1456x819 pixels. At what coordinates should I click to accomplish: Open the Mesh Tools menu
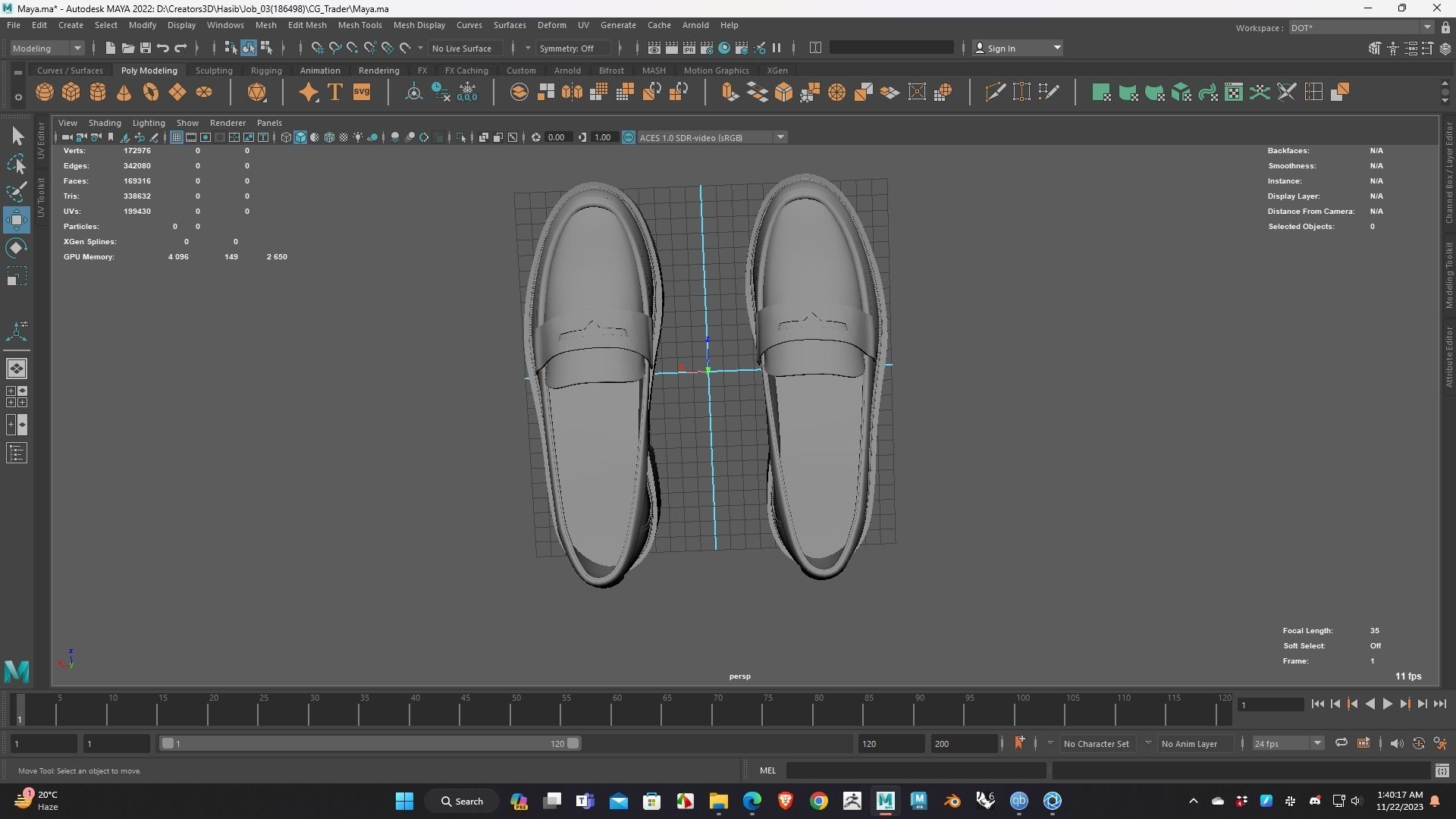click(359, 25)
